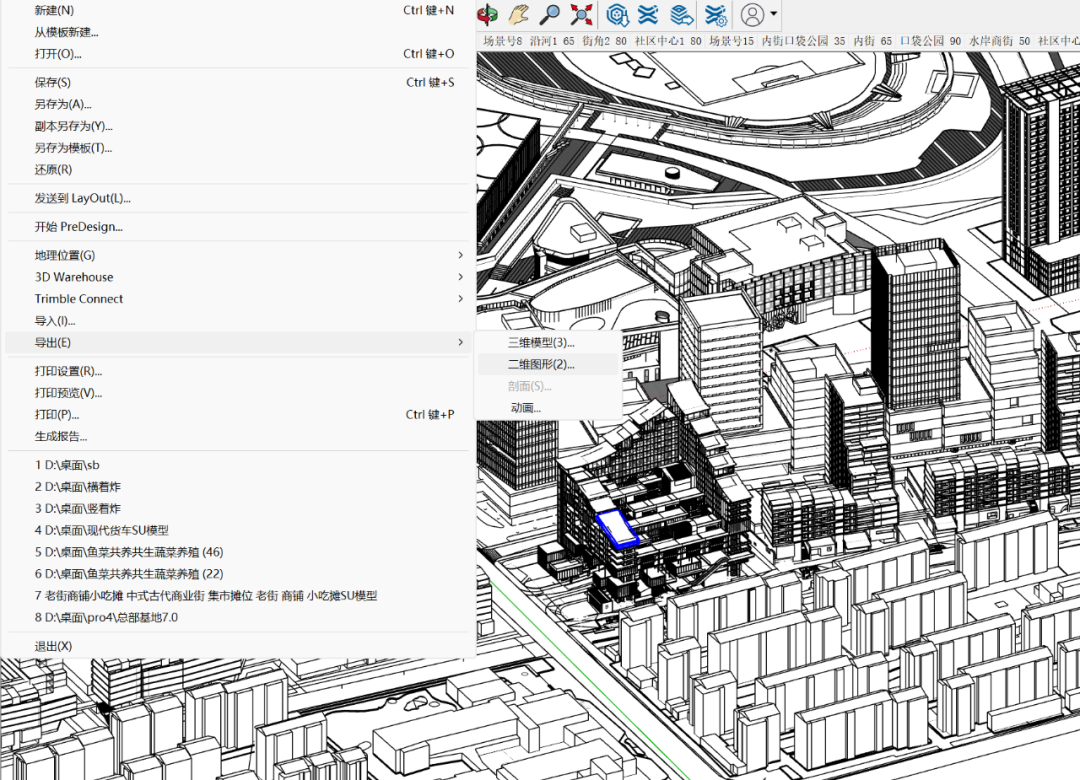Viewport: 1080px width, 780px height.
Task: Select the Zoom magnifier tool
Action: [x=550, y=14]
